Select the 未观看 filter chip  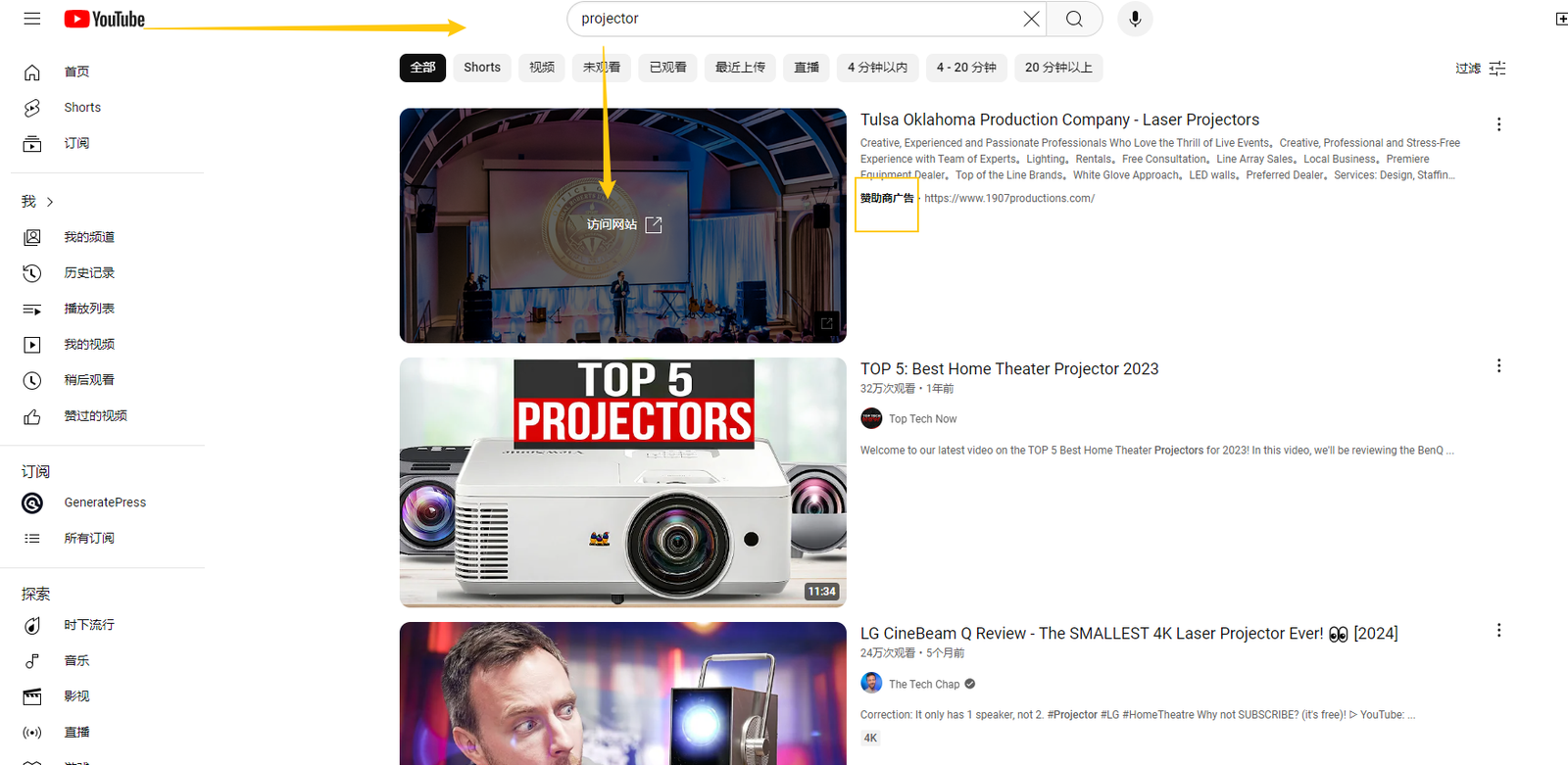602,68
